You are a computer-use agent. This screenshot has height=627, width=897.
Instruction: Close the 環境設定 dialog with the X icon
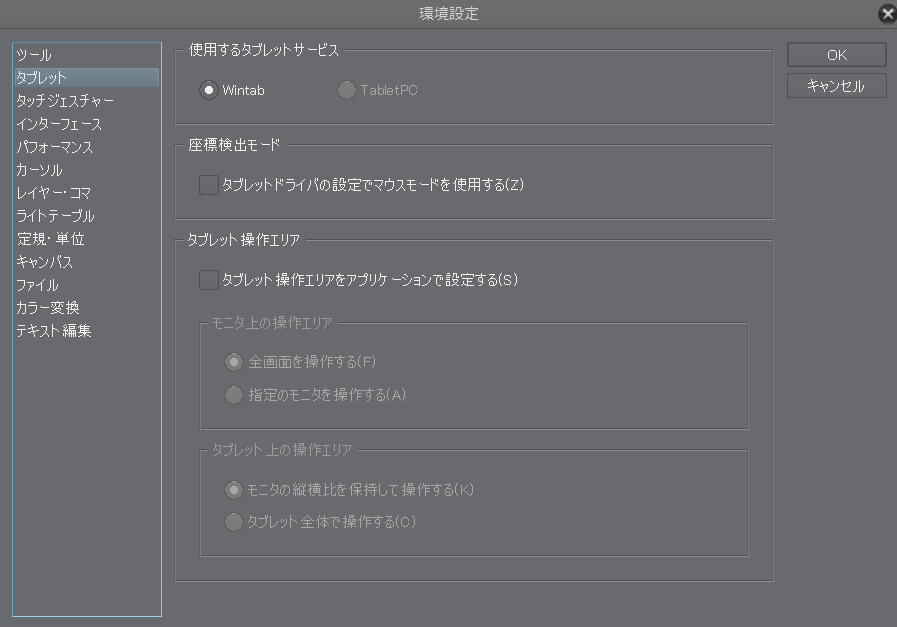tap(886, 14)
